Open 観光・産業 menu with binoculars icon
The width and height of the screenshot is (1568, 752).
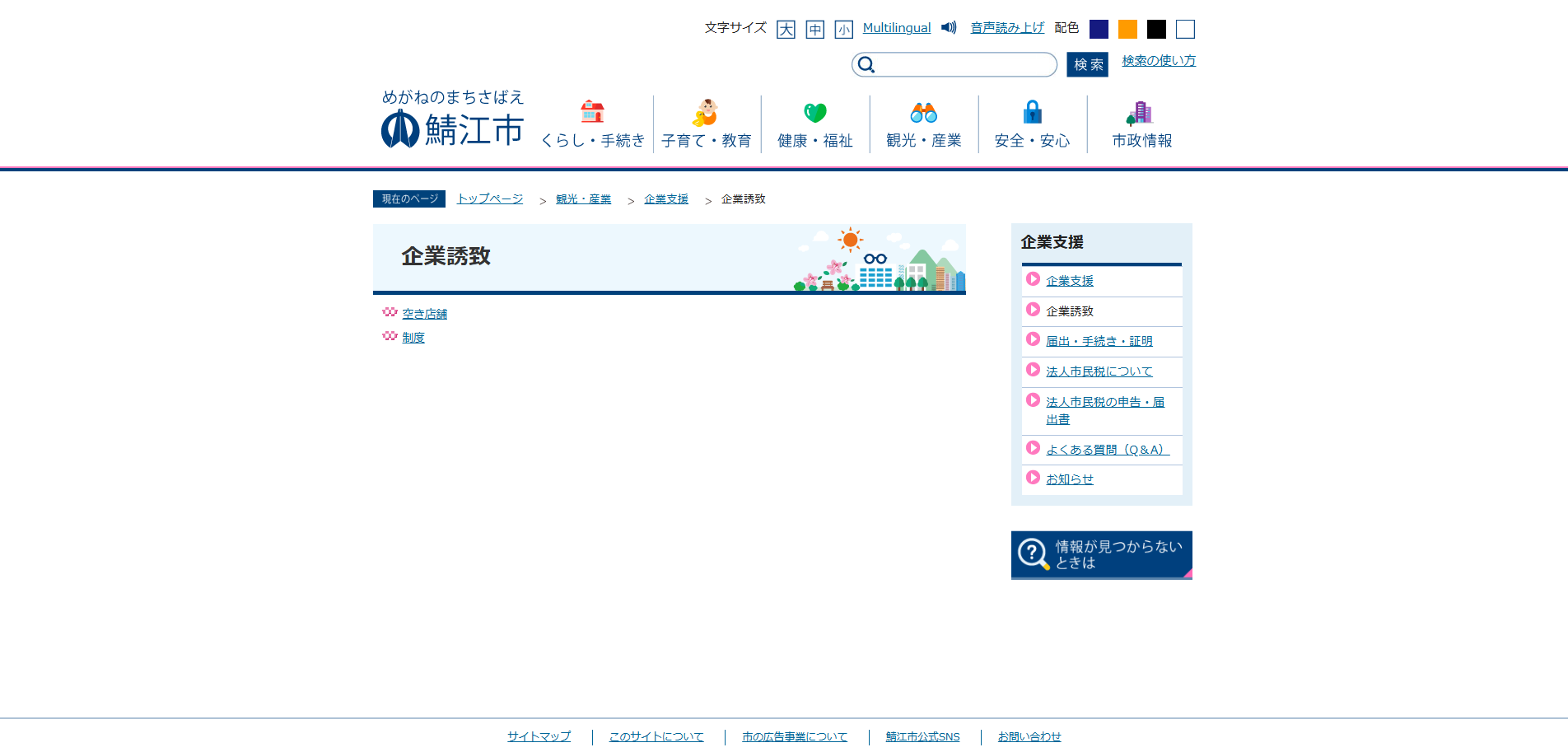click(924, 124)
